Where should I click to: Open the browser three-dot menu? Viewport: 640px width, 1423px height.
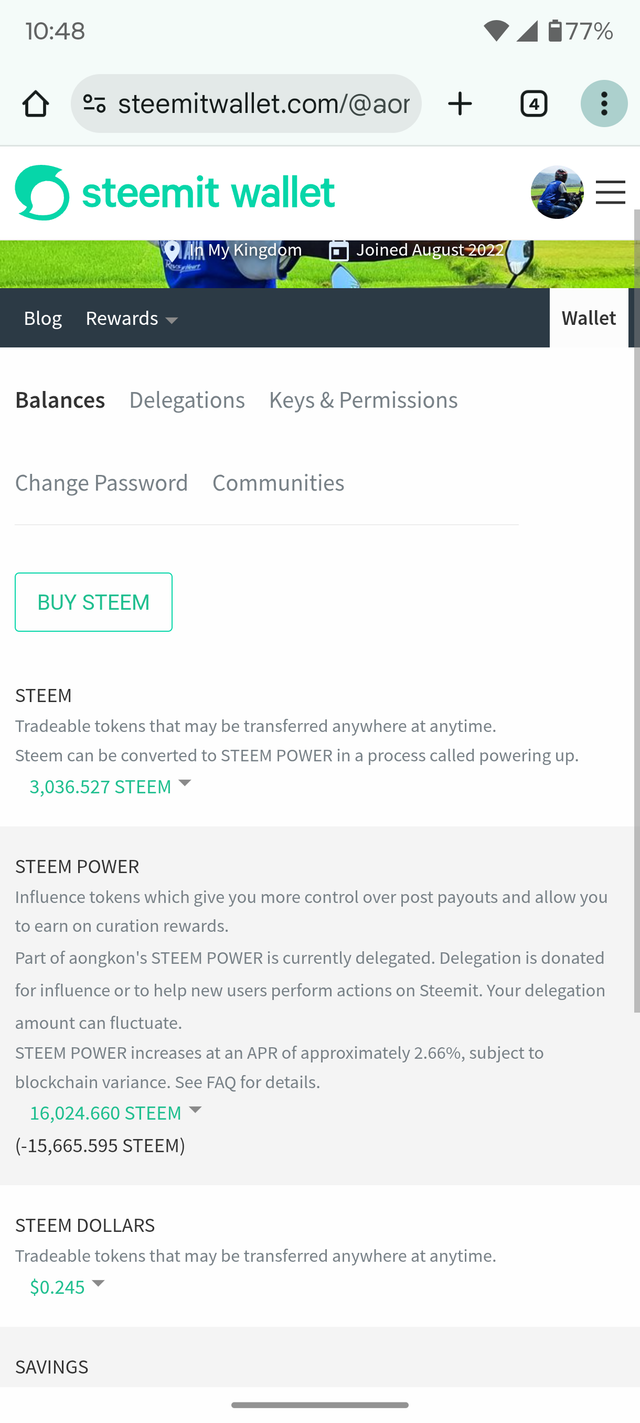click(604, 104)
